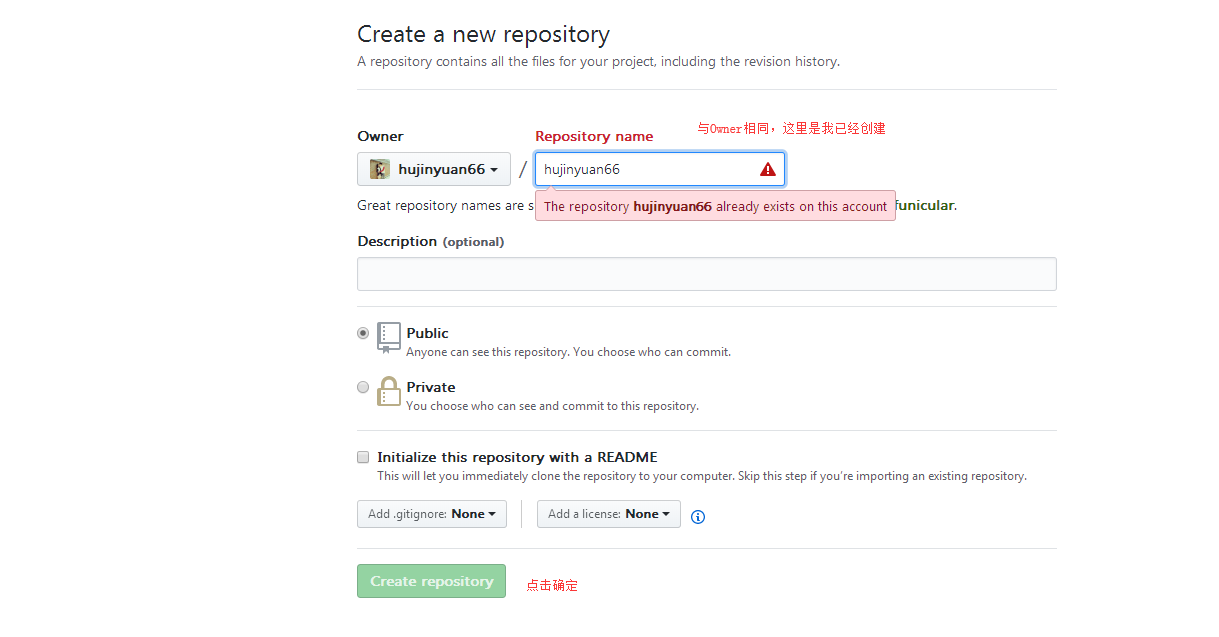Open the Owner hujinyuan66 dropdown
The height and width of the screenshot is (637, 1219).
434,169
